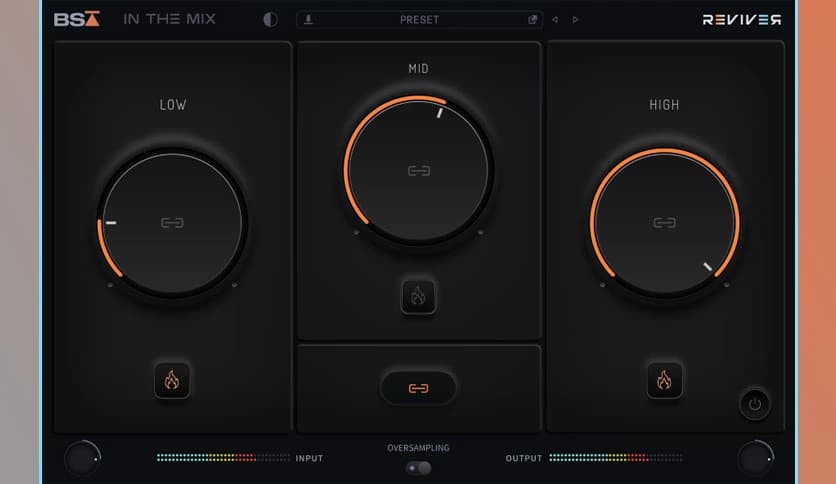This screenshot has width=836, height=484.
Task: Go to the next preset arrow
Action: [576, 20]
